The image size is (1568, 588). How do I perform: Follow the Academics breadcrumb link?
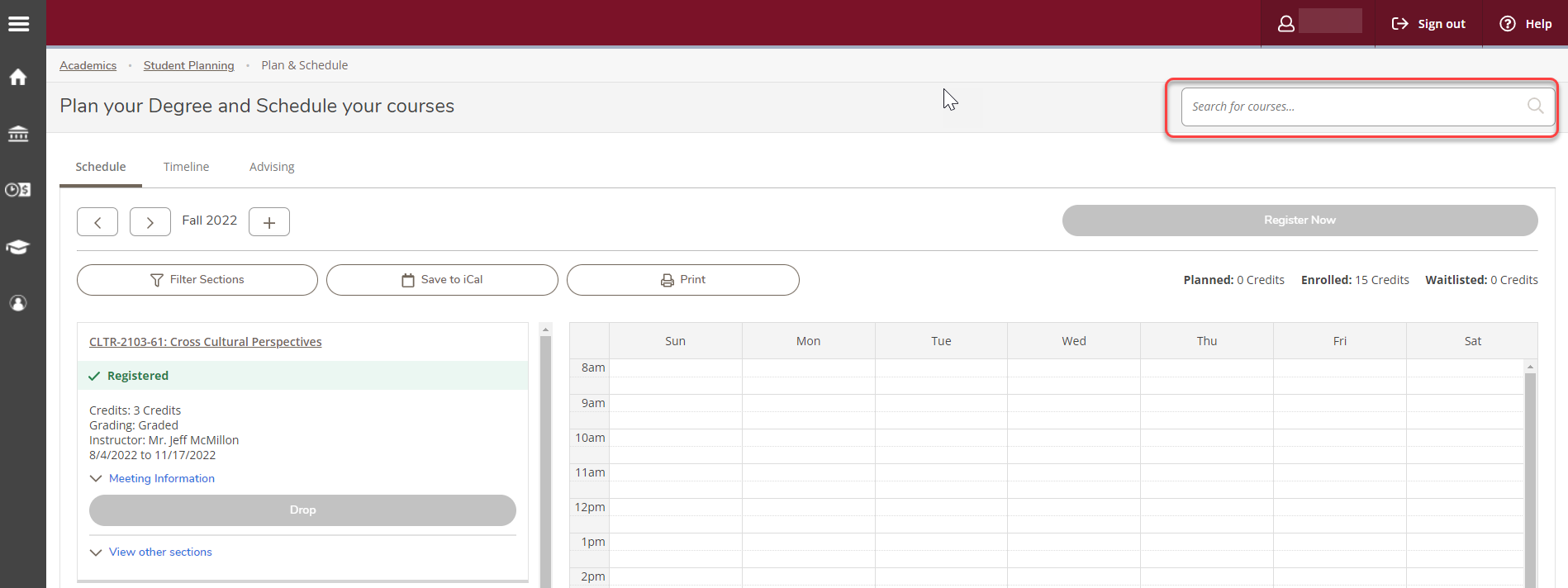(x=88, y=65)
